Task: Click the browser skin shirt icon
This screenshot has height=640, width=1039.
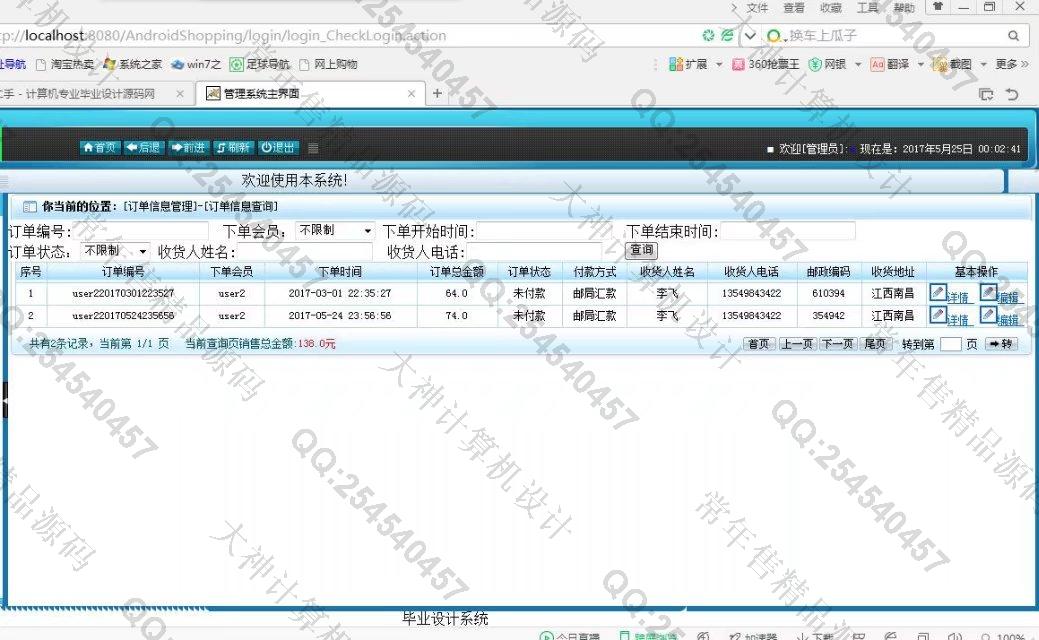Action: point(938,7)
